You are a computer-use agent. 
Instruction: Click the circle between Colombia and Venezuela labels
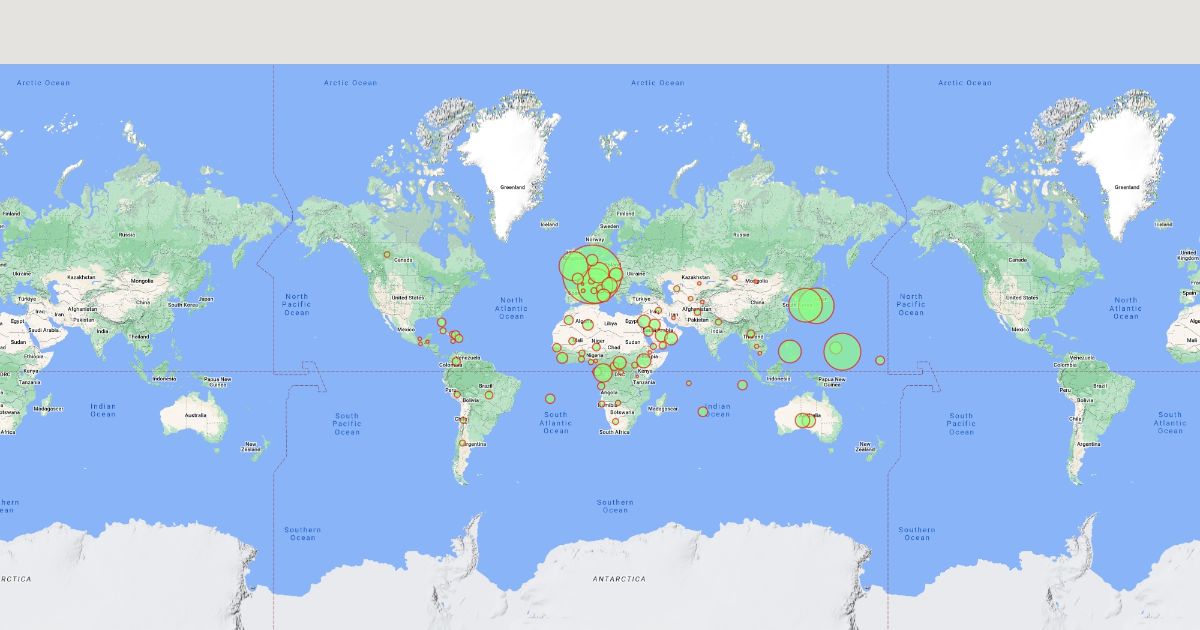coord(457,359)
